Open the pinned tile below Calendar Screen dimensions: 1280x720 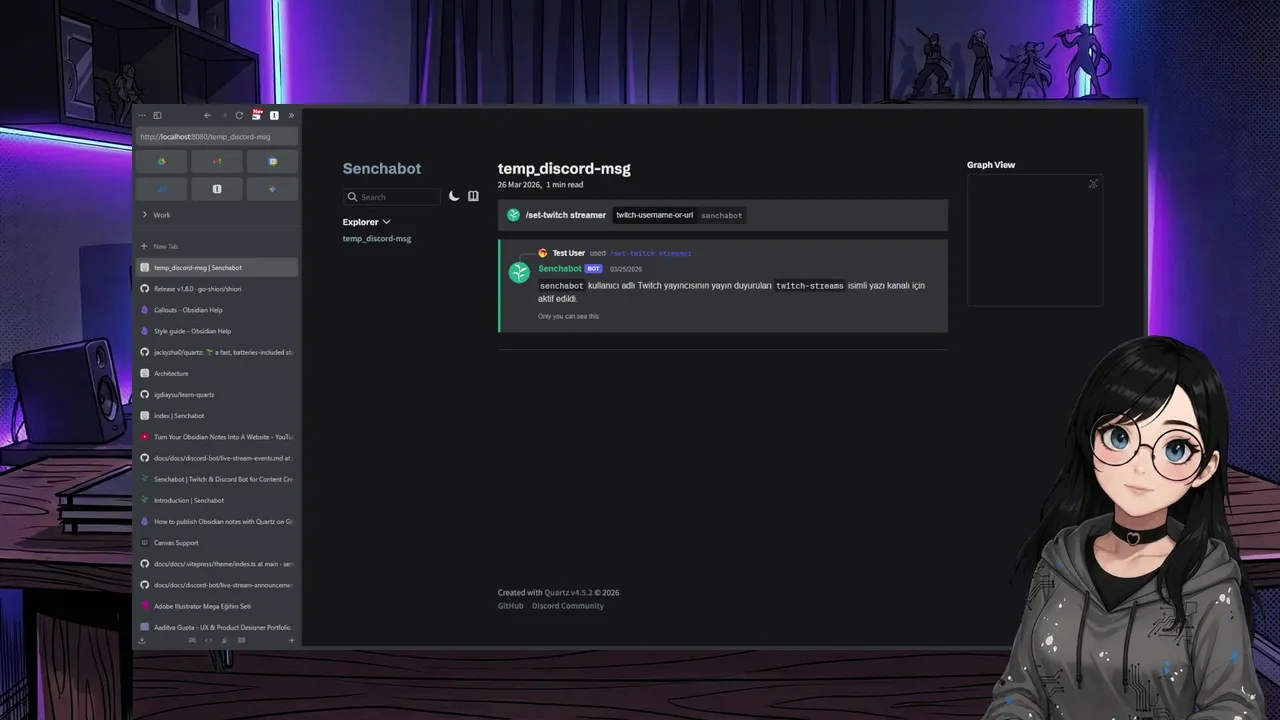click(x=272, y=189)
